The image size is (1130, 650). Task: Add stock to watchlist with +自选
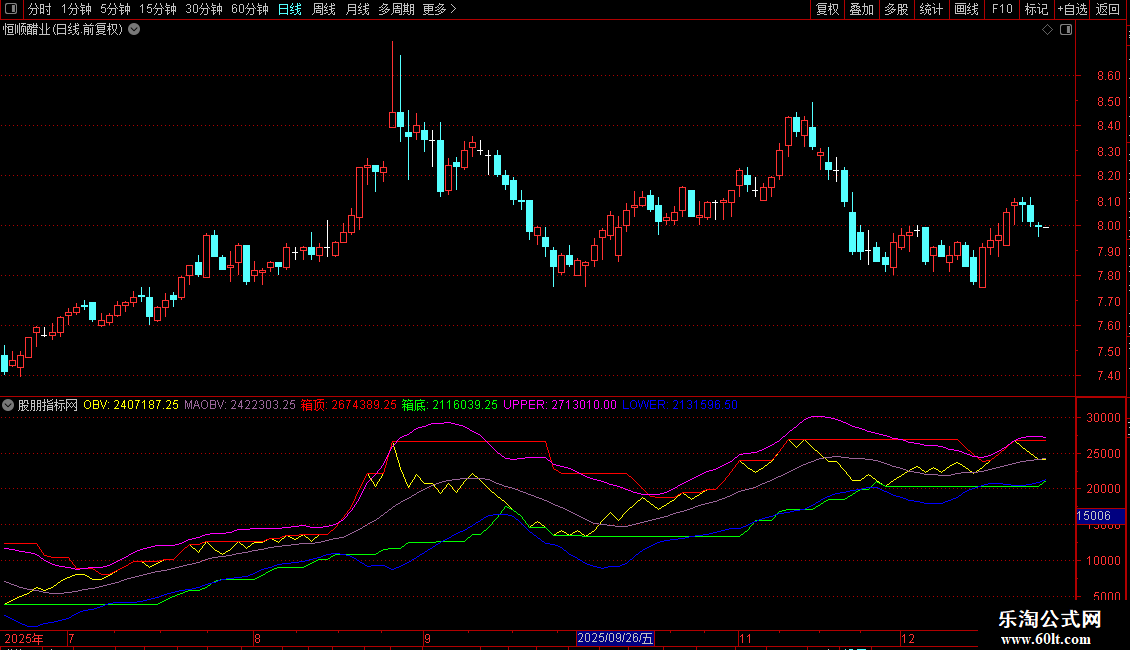(1072, 9)
